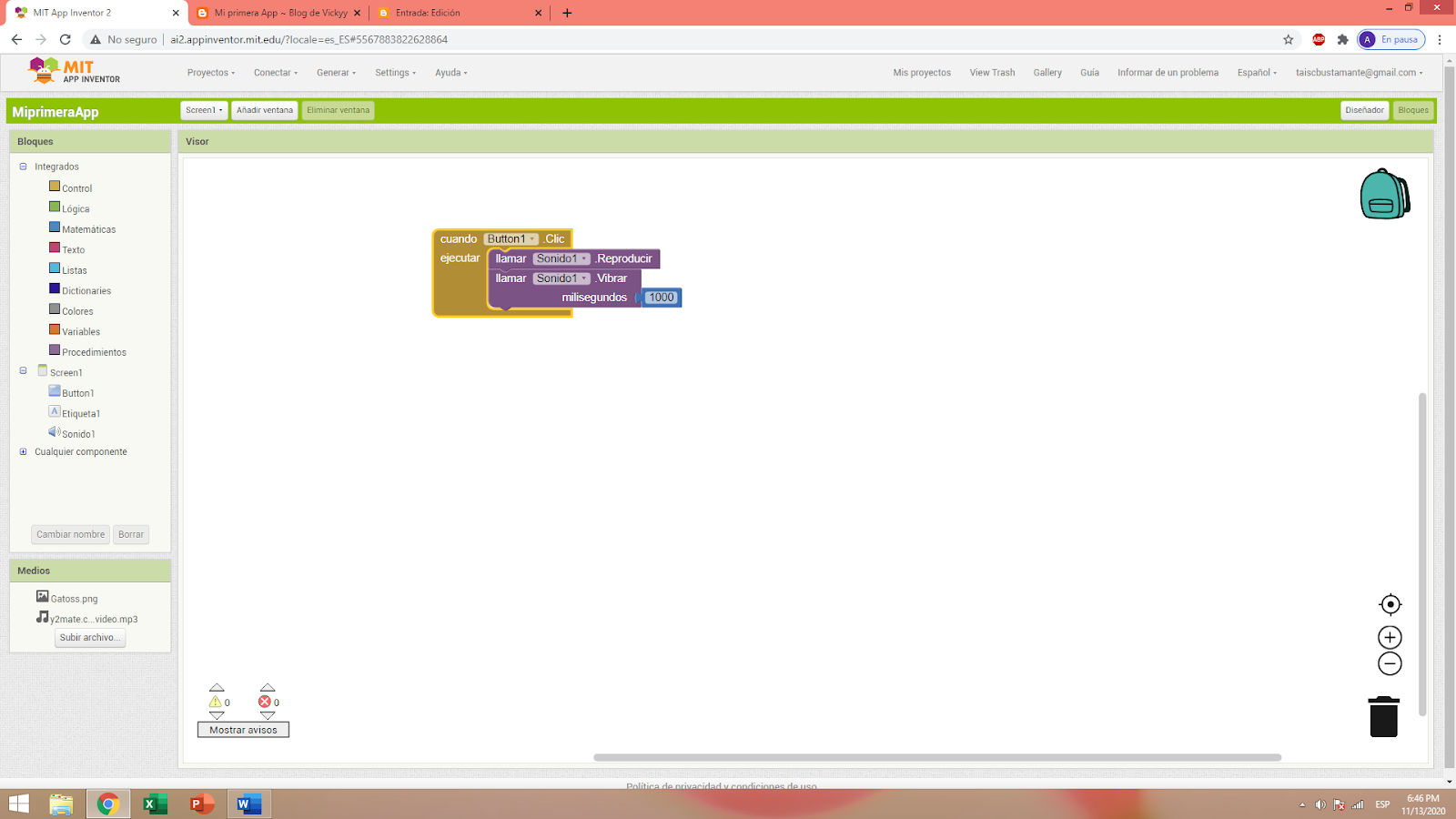Image resolution: width=1456 pixels, height=819 pixels.
Task: Select the Lógica blocks color square
Action: [55, 207]
